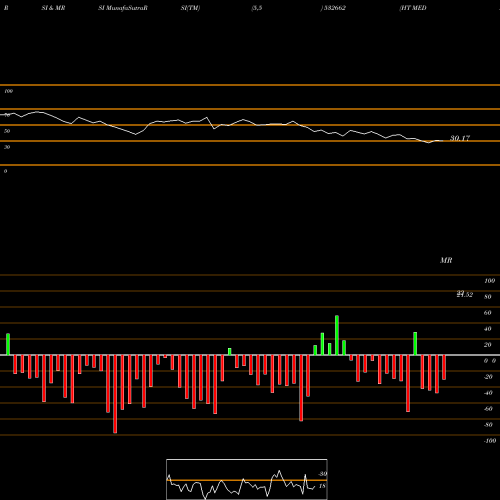The height and width of the screenshot is (500, 500).
Task: Click the '30' axis label on the RSI chart
Action: [7, 147]
